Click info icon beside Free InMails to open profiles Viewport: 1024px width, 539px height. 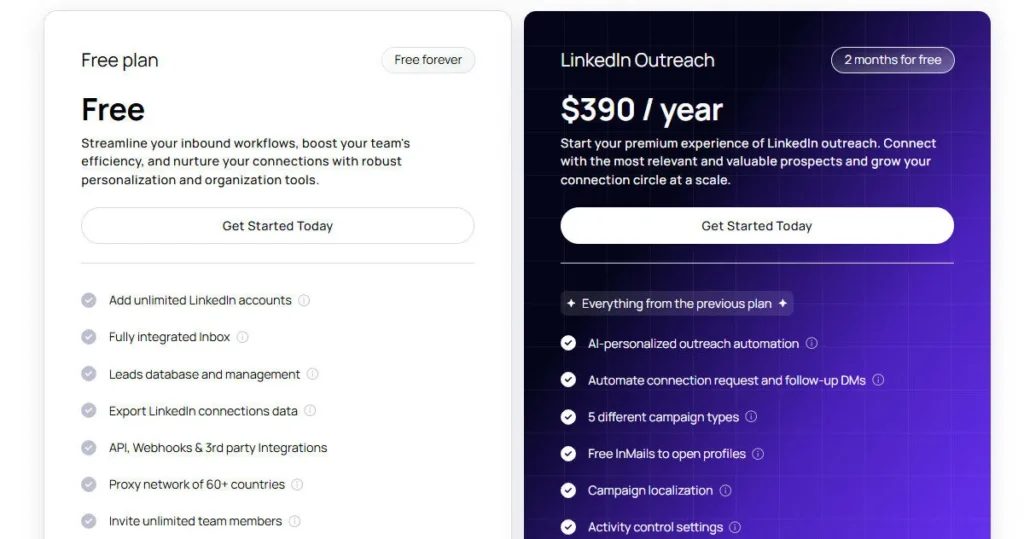758,454
